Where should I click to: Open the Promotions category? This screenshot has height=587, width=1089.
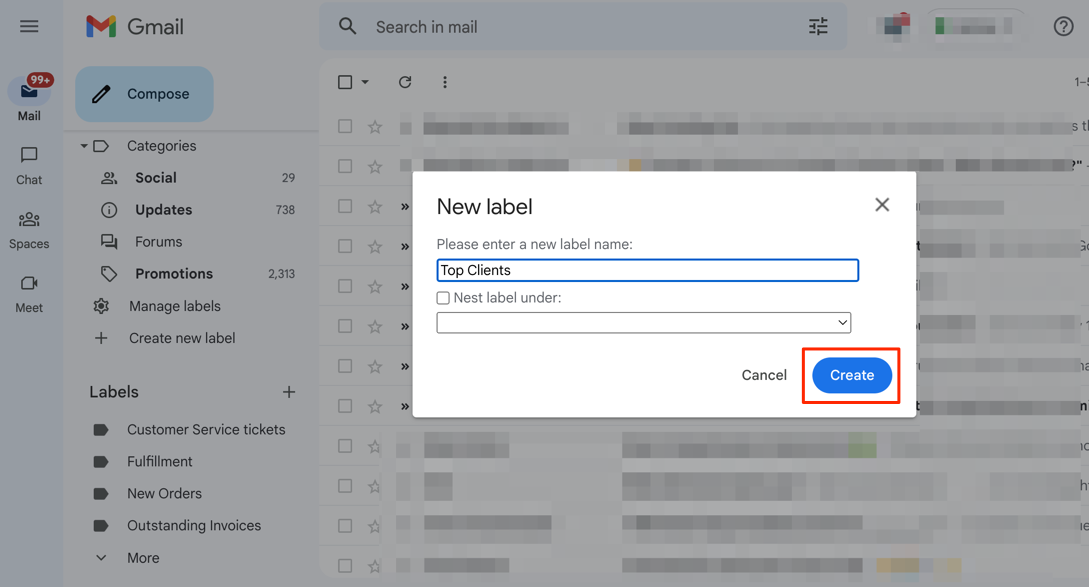tap(173, 273)
